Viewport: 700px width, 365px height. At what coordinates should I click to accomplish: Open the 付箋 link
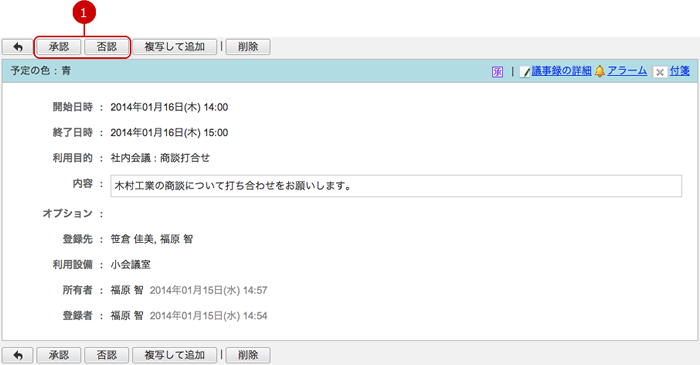[679, 71]
